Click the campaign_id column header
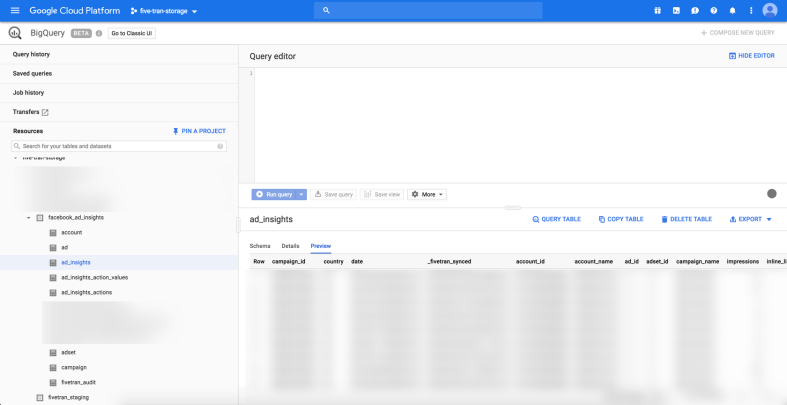This screenshot has height=405, width=787. tap(289, 261)
